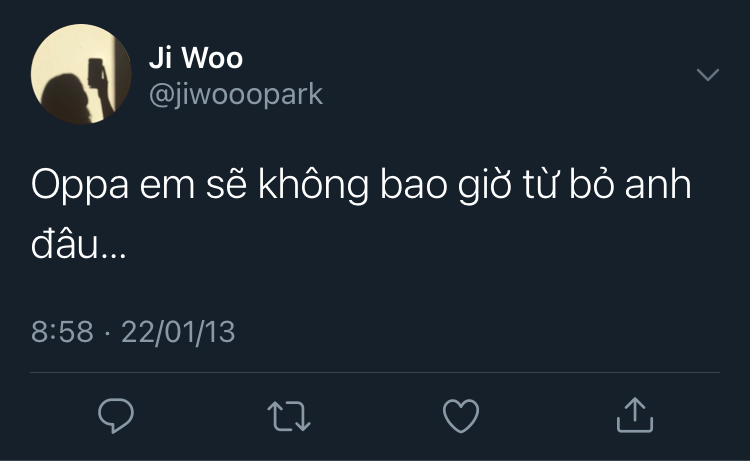
Task: Show more actions via the top-right chevron
Action: pos(708,75)
